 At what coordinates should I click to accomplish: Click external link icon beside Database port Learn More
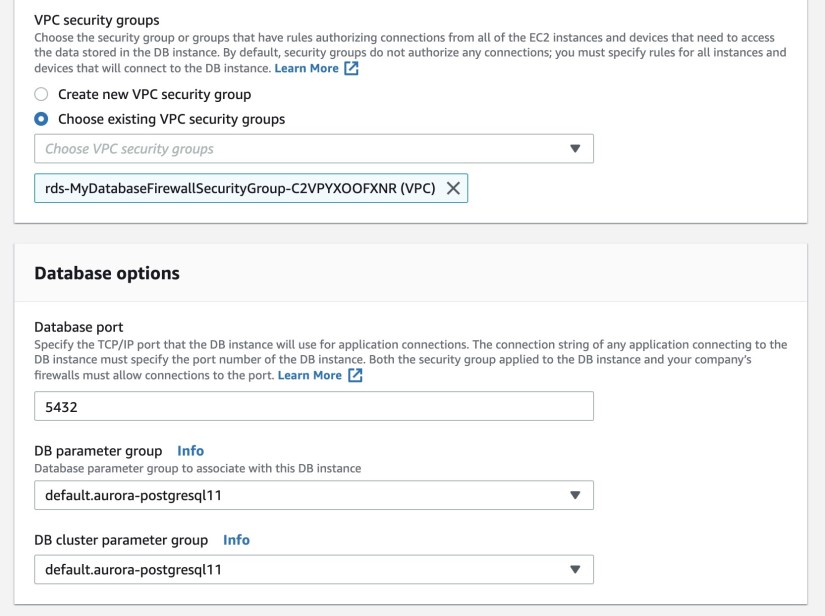pos(355,375)
